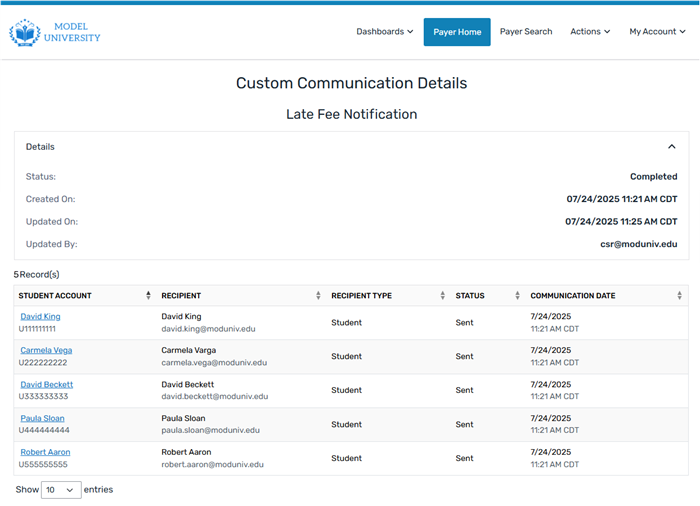
Task: Click the Recipient Type header text
Action: pyautogui.click(x=361, y=296)
